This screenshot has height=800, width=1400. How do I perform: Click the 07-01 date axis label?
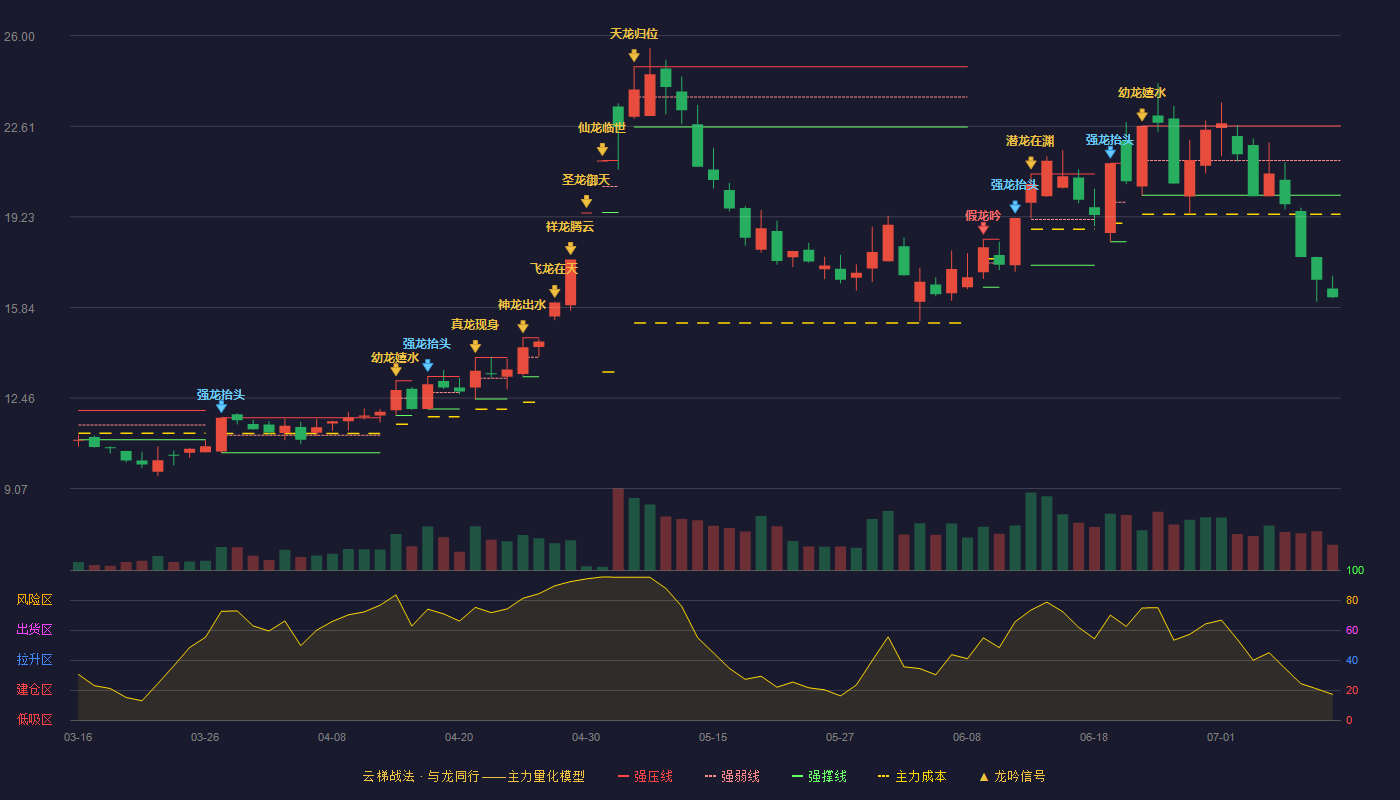click(x=1221, y=737)
